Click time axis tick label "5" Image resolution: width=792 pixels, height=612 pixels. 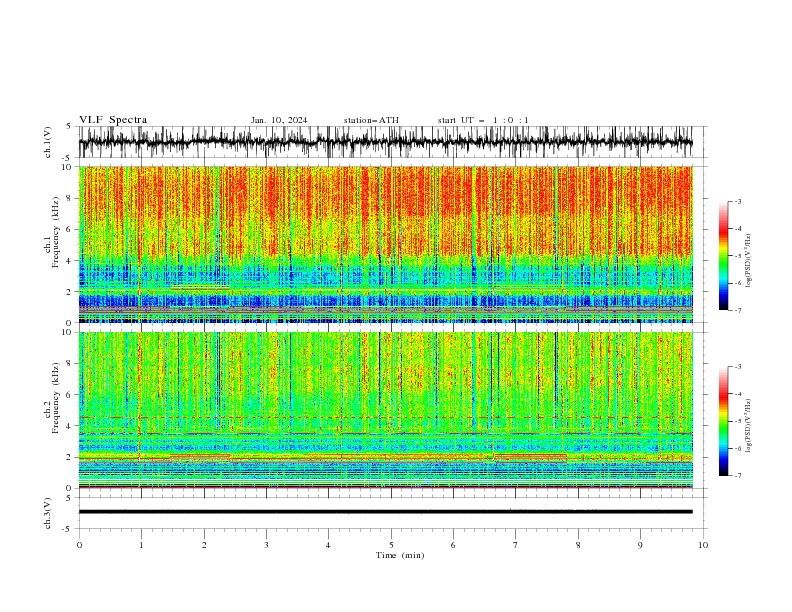coord(391,545)
